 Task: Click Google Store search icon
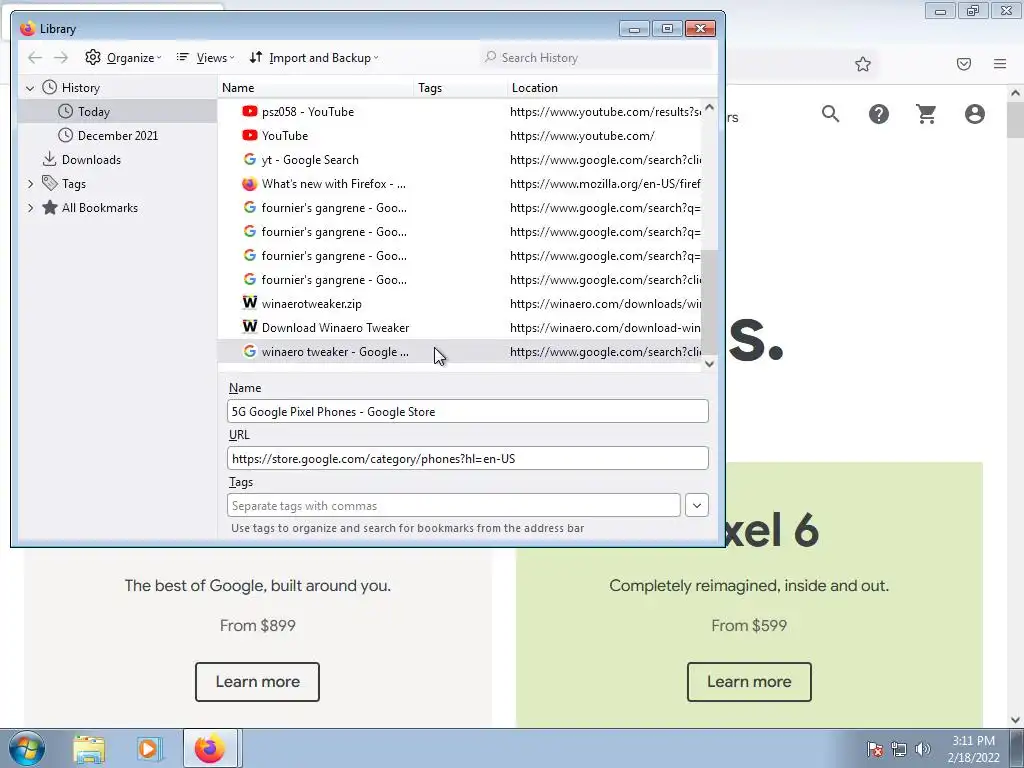point(831,114)
